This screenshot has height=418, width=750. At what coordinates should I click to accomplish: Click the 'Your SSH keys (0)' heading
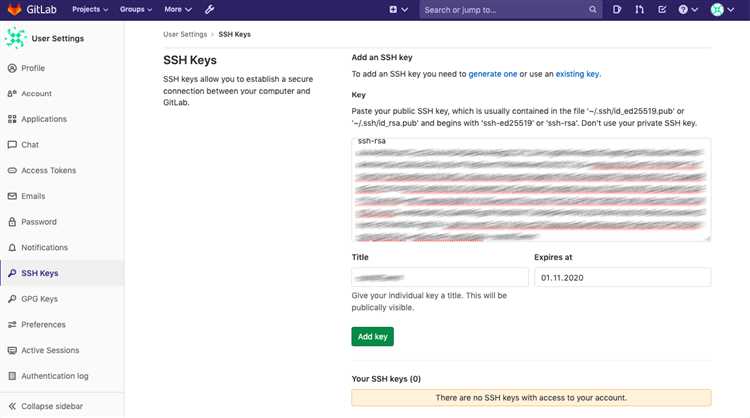pos(386,379)
